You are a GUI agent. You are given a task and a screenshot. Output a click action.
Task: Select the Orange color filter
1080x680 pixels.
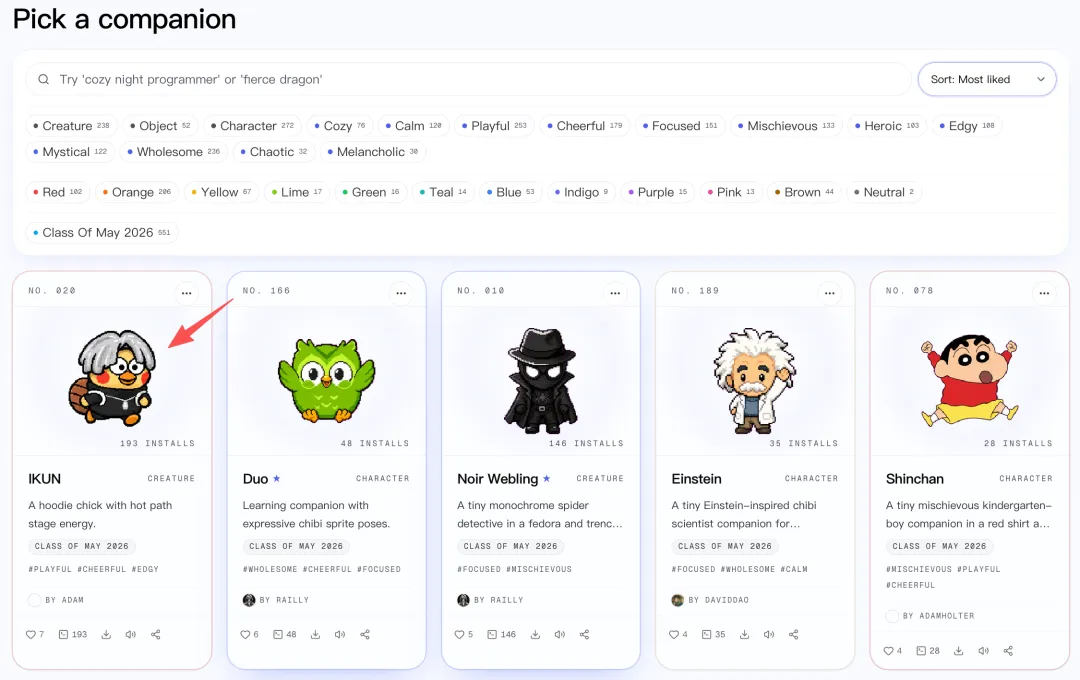click(x=136, y=192)
